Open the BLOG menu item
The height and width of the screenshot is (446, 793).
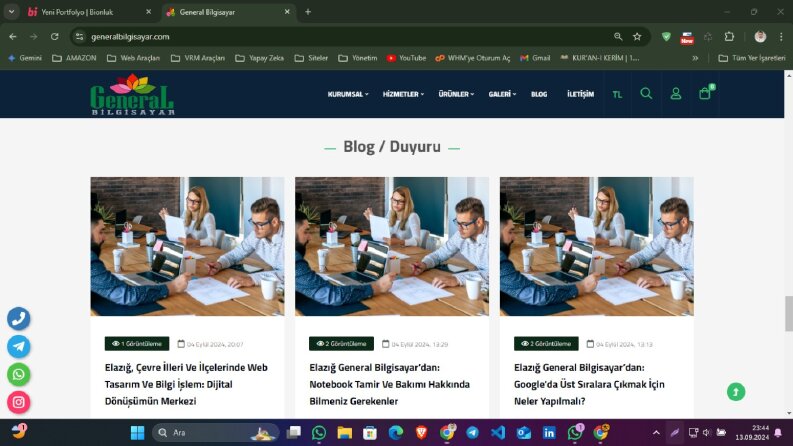pyautogui.click(x=539, y=94)
